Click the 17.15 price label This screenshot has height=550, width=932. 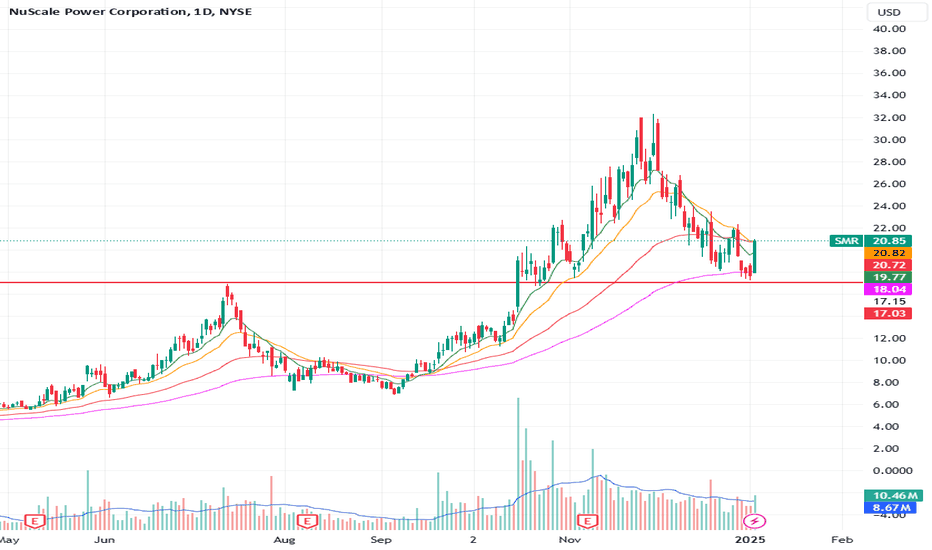coord(889,301)
